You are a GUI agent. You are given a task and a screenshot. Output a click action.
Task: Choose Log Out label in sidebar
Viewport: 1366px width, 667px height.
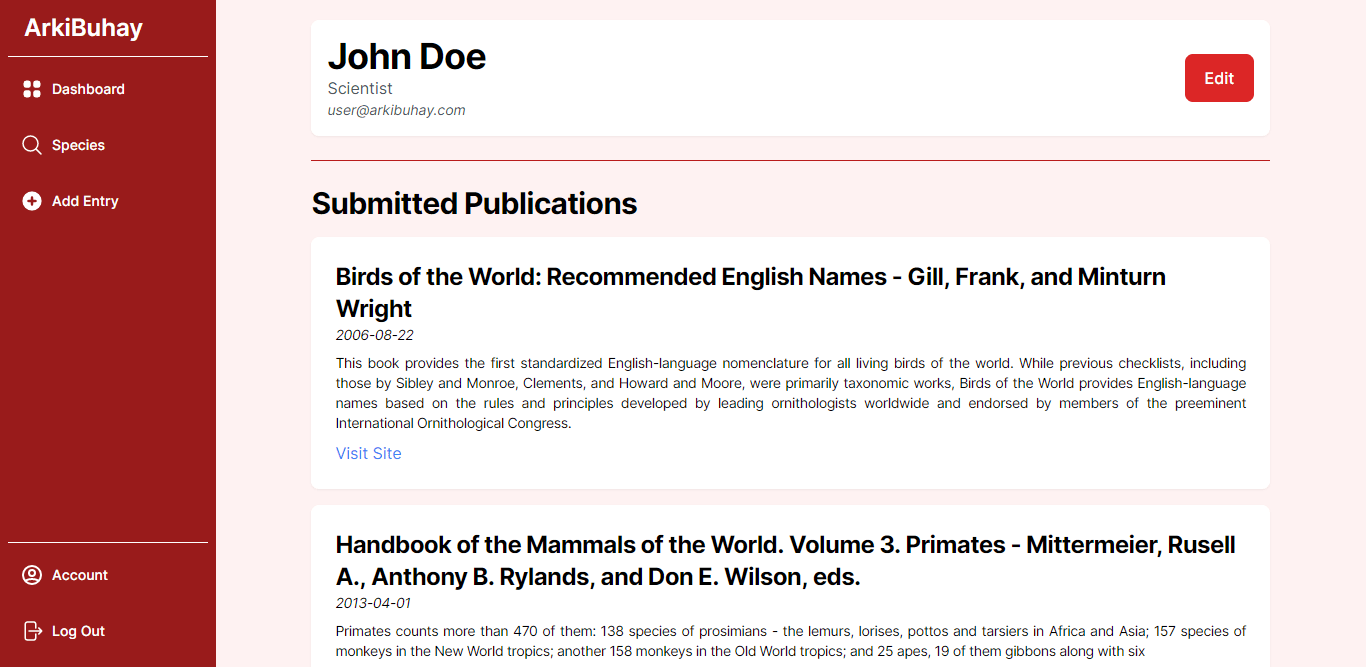[78, 631]
